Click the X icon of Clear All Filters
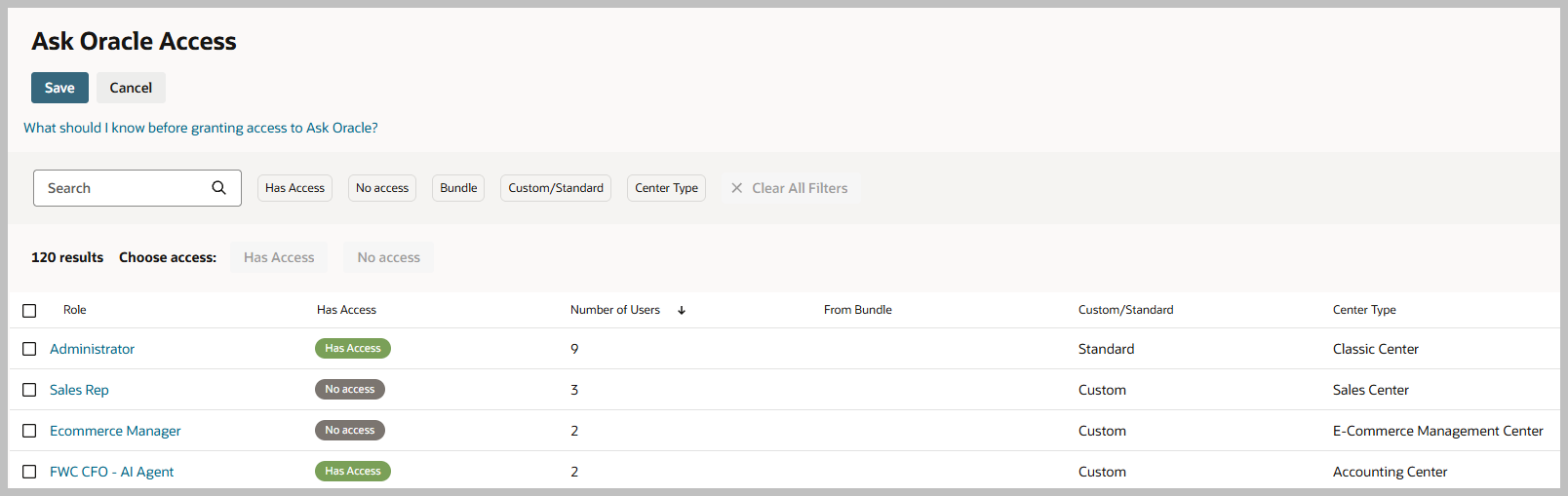 tap(737, 188)
